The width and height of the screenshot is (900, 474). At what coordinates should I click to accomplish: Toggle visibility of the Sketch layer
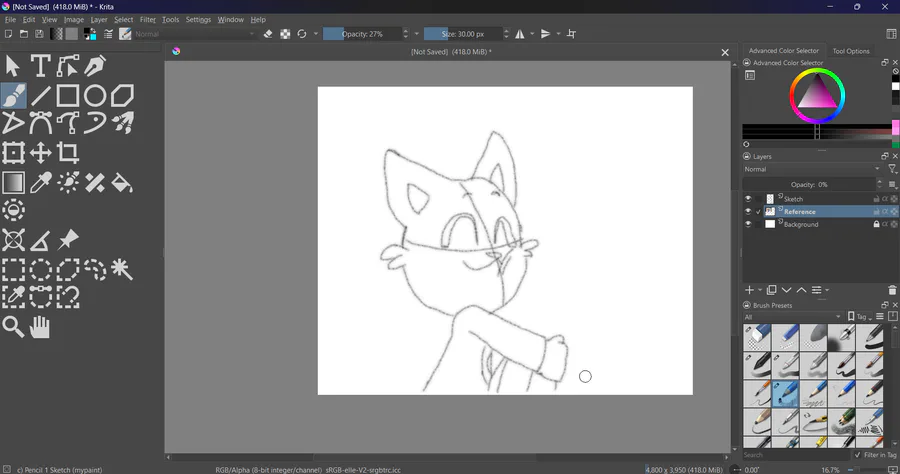coord(748,199)
